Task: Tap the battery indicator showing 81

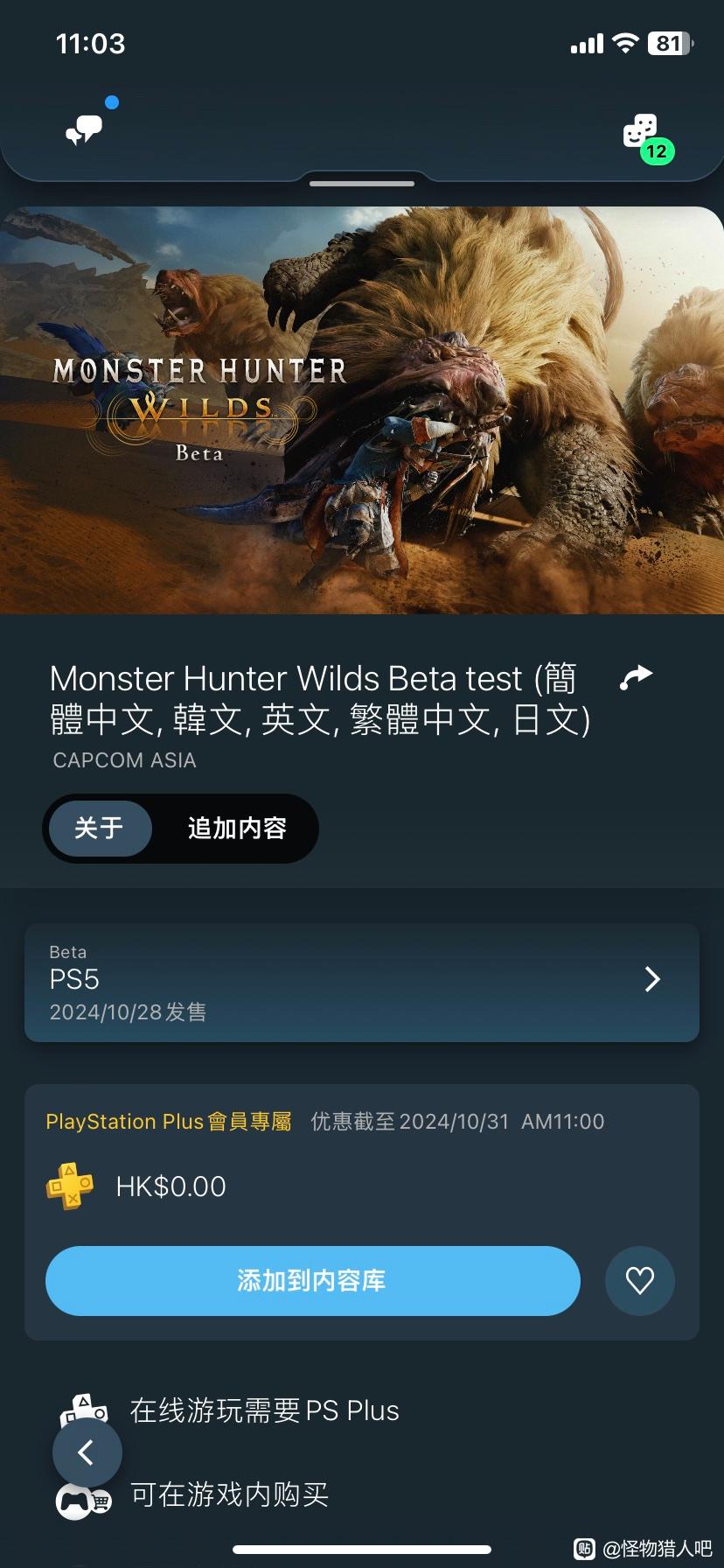Action: tap(670, 43)
